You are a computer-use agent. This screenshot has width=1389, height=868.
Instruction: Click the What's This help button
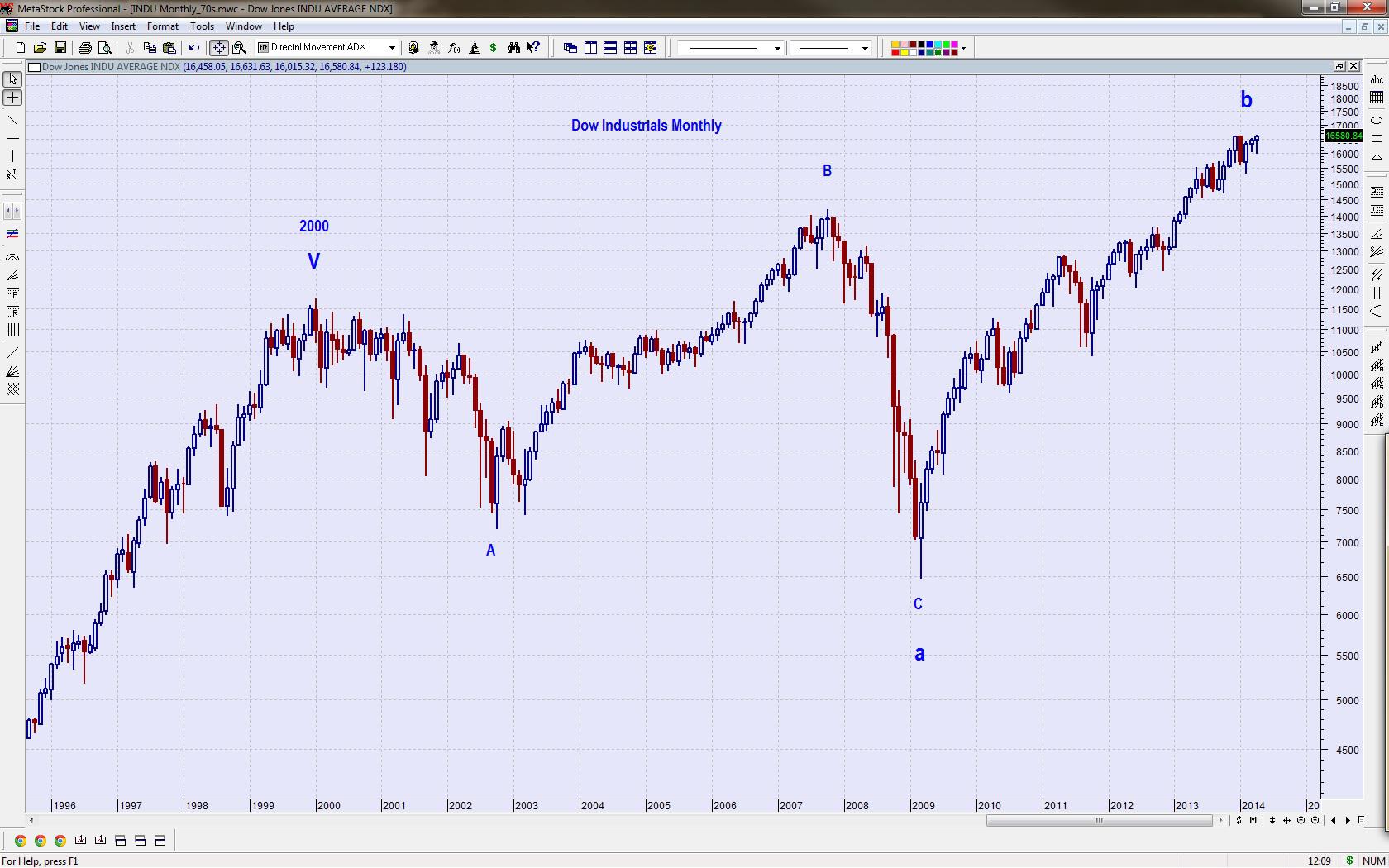tap(533, 47)
